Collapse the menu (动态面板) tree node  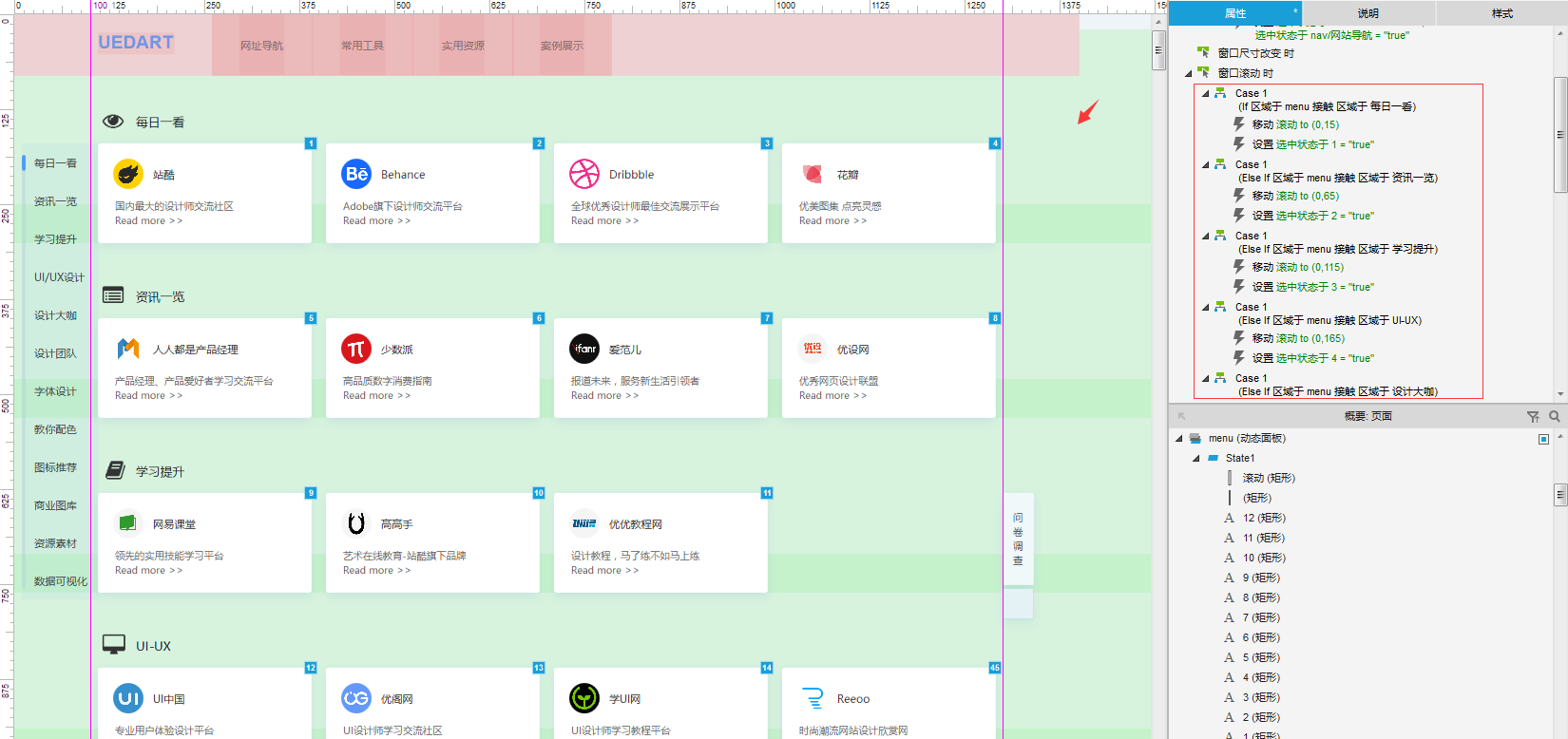(1179, 438)
